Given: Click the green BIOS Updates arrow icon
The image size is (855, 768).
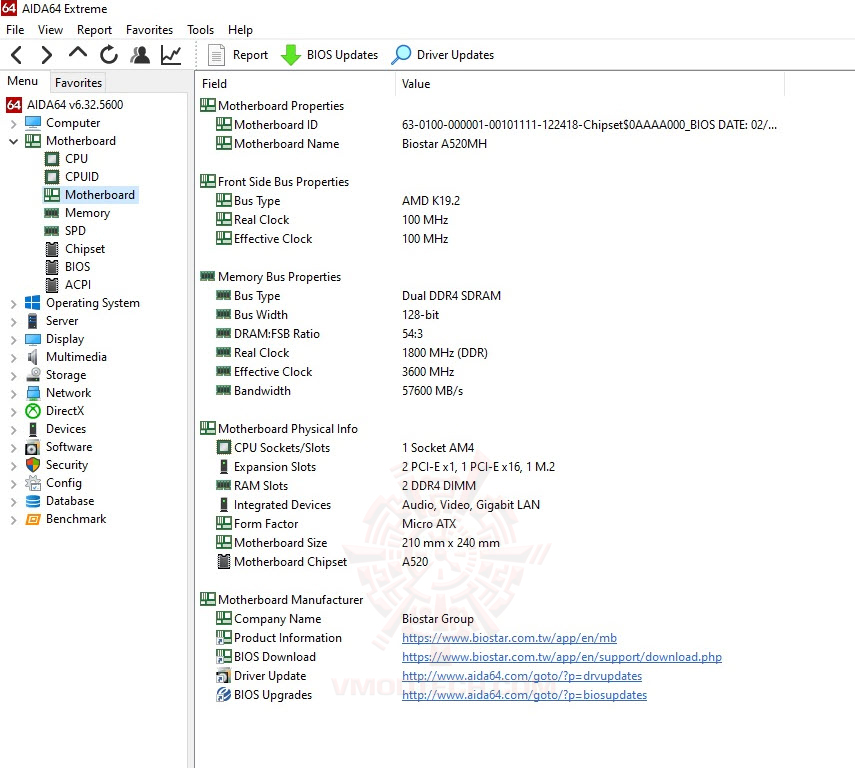Looking at the screenshot, I should [291, 55].
